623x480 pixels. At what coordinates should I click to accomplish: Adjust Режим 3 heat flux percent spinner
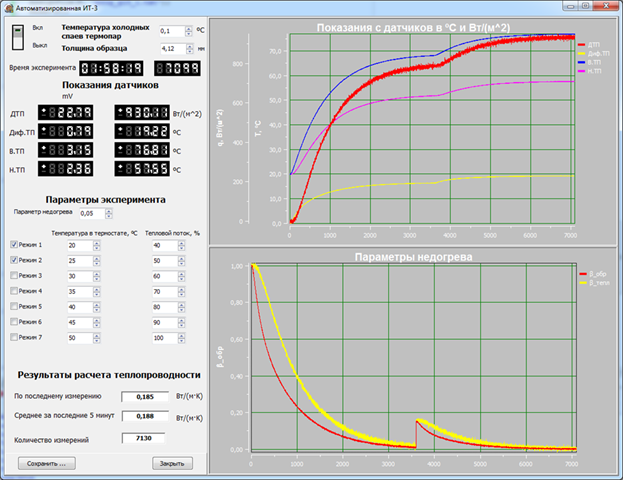coord(182,277)
